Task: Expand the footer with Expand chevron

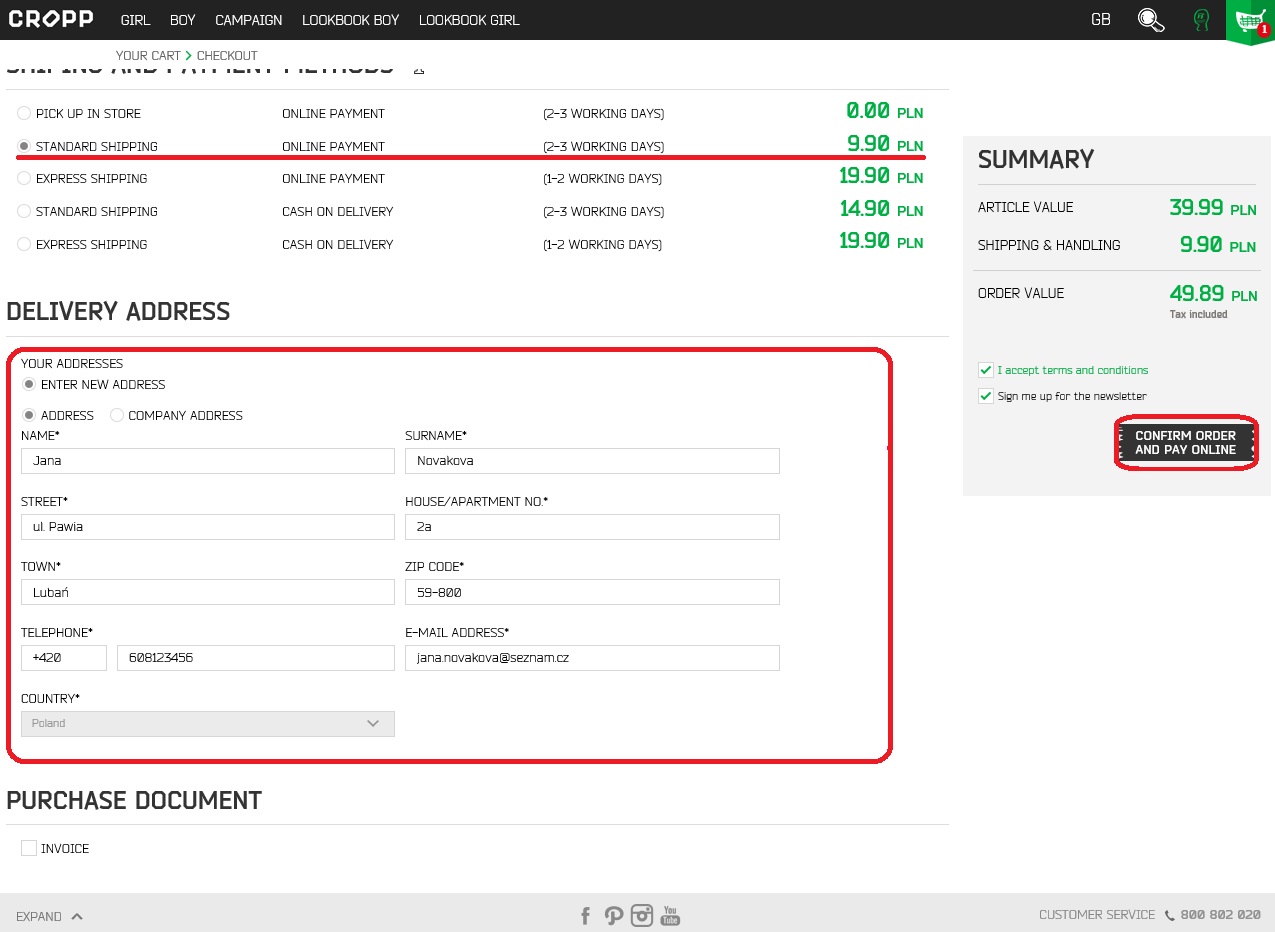Action: coord(49,916)
